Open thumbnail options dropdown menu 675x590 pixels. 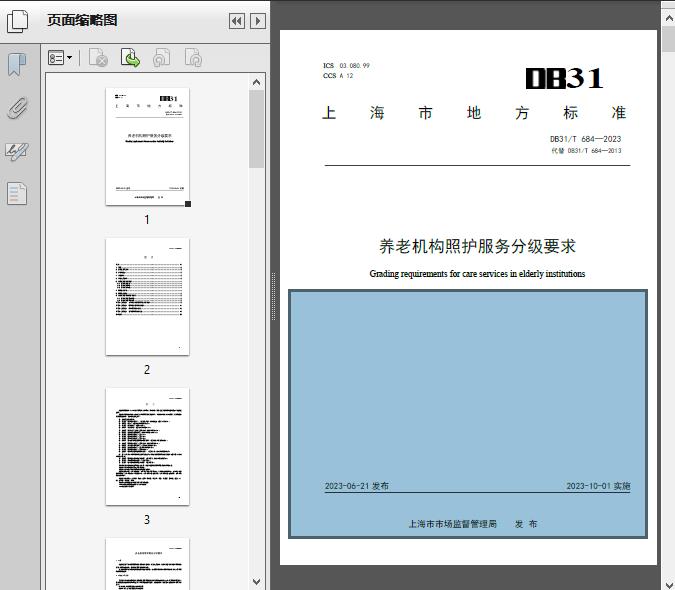click(60, 58)
